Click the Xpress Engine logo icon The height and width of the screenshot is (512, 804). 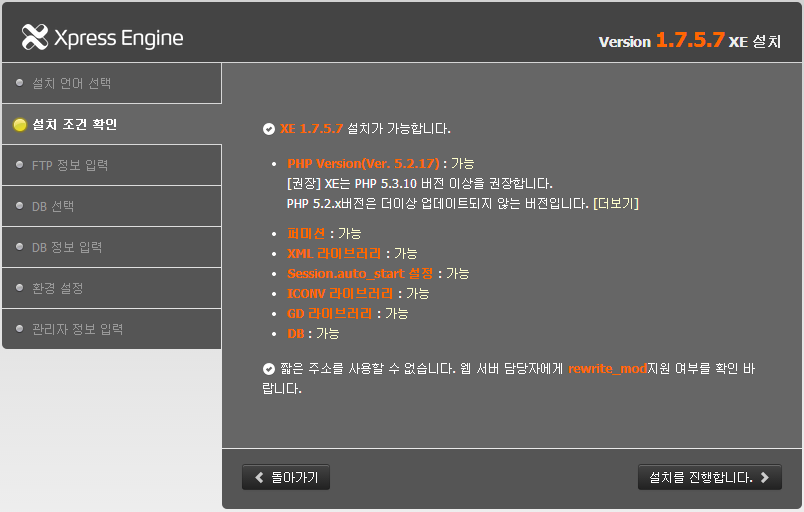(x=35, y=37)
